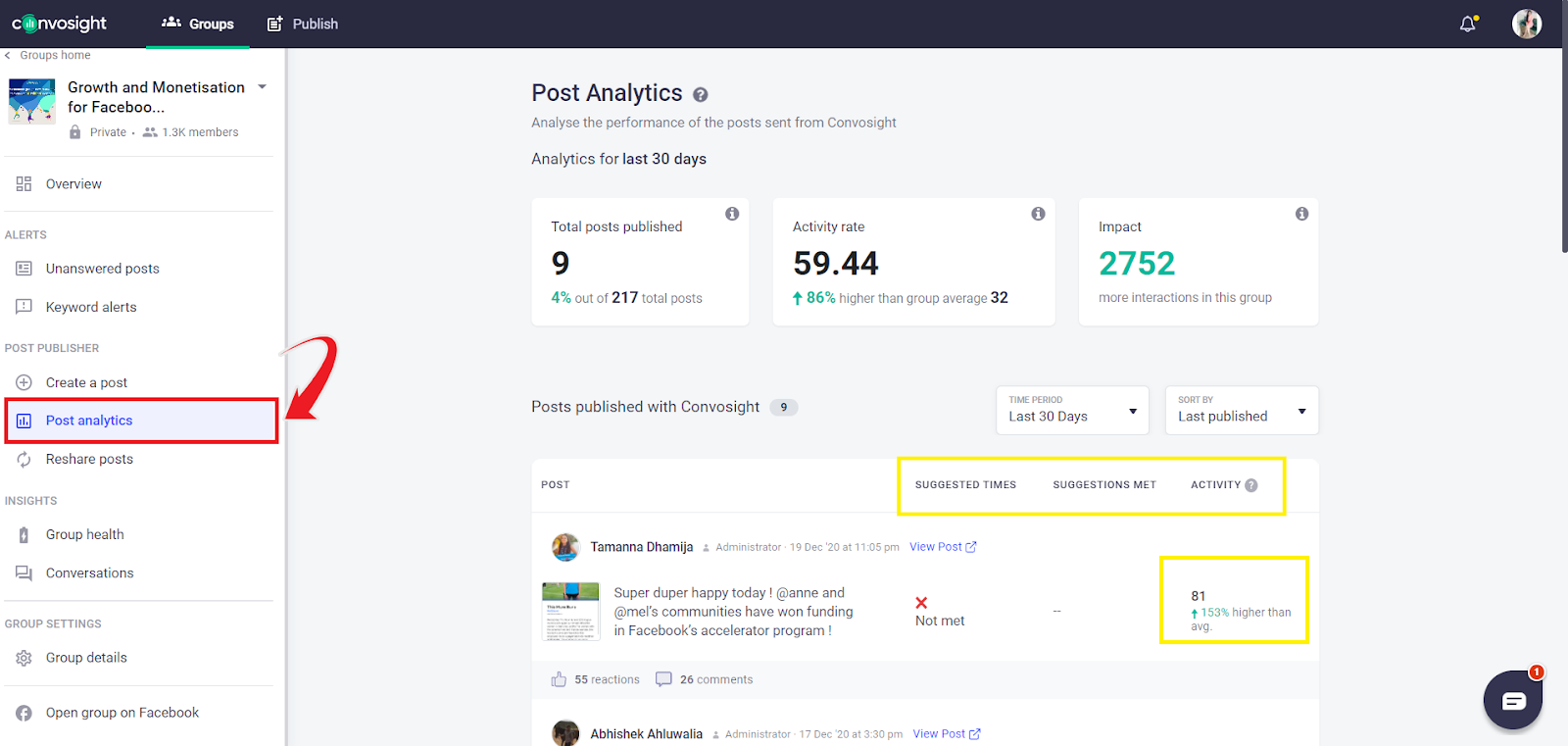Click the Convosight logo
Image resolution: width=1568 pixels, height=746 pixels.
59,24
